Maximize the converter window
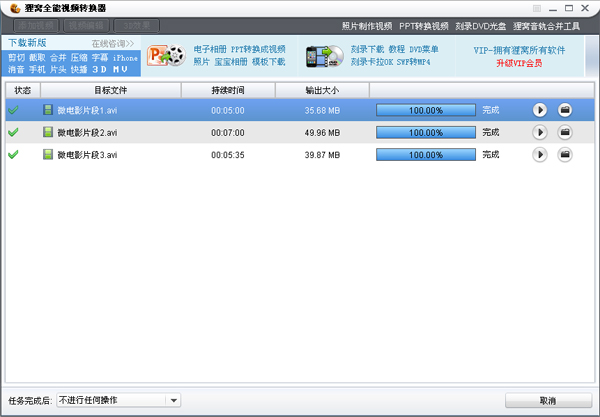600x417 pixels. point(569,8)
